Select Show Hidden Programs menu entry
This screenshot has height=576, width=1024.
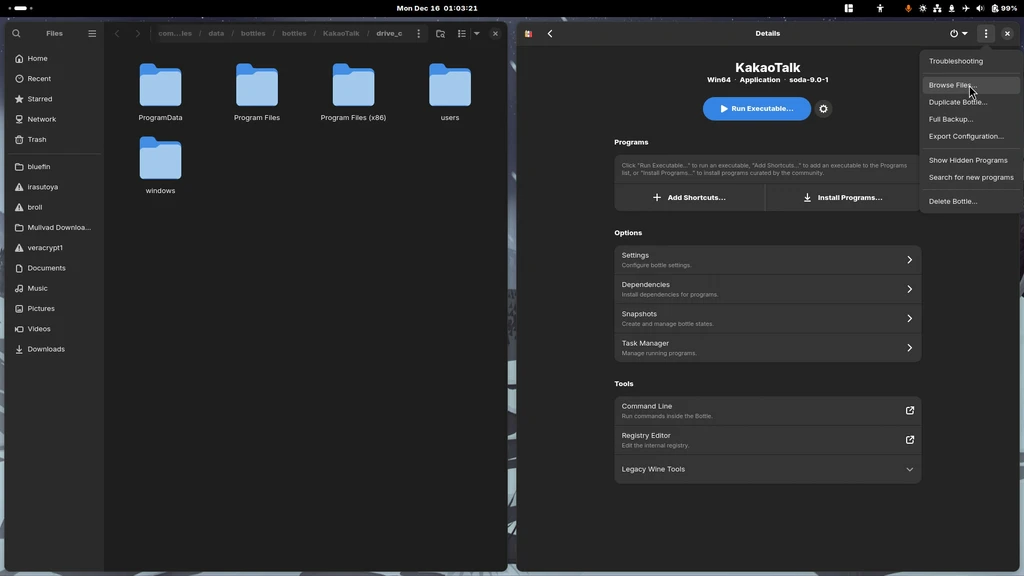970,160
